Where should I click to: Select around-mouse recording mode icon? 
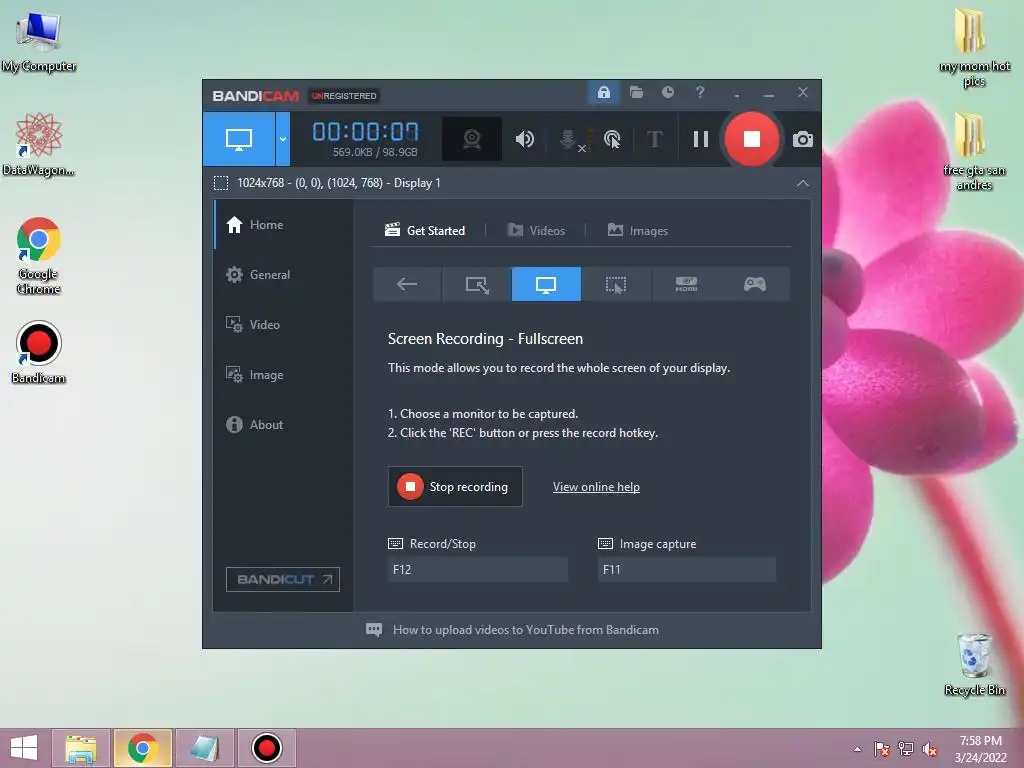616,284
